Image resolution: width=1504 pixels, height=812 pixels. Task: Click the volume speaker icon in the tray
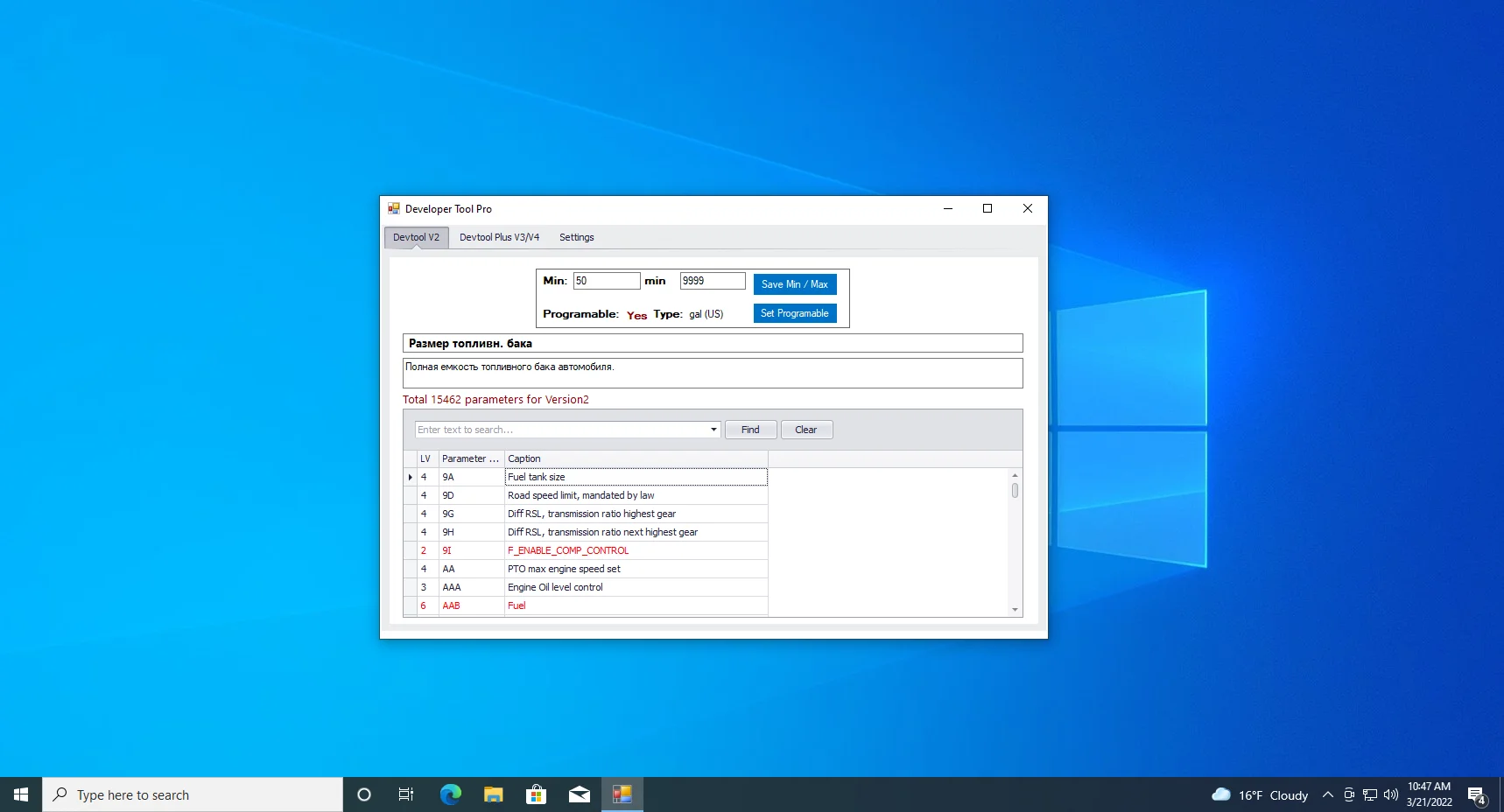pos(1390,794)
